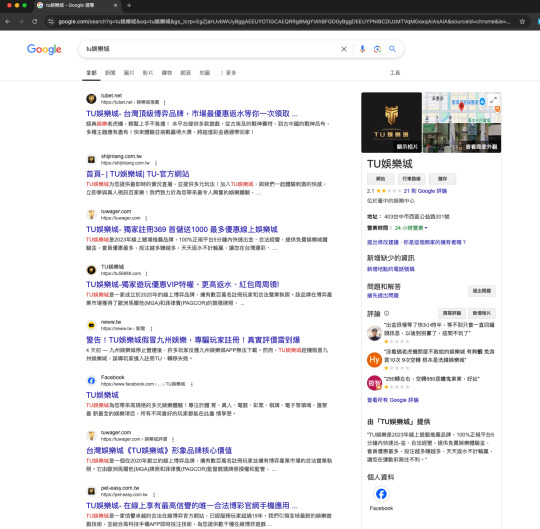Open a new tab with the plus icon
The height and width of the screenshot is (529, 540).
tap(129, 5)
